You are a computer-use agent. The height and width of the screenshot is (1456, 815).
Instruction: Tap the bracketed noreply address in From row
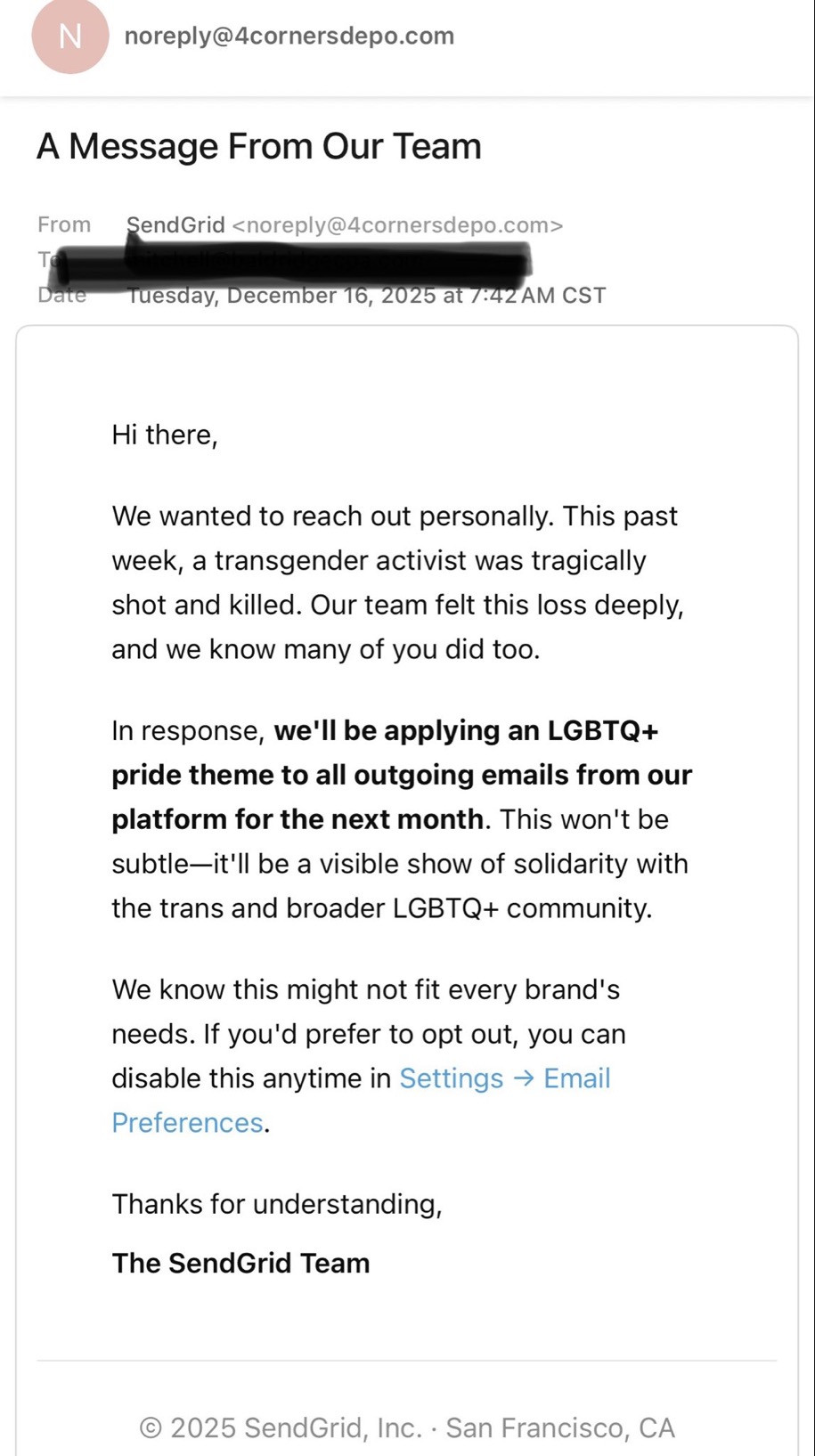(397, 225)
